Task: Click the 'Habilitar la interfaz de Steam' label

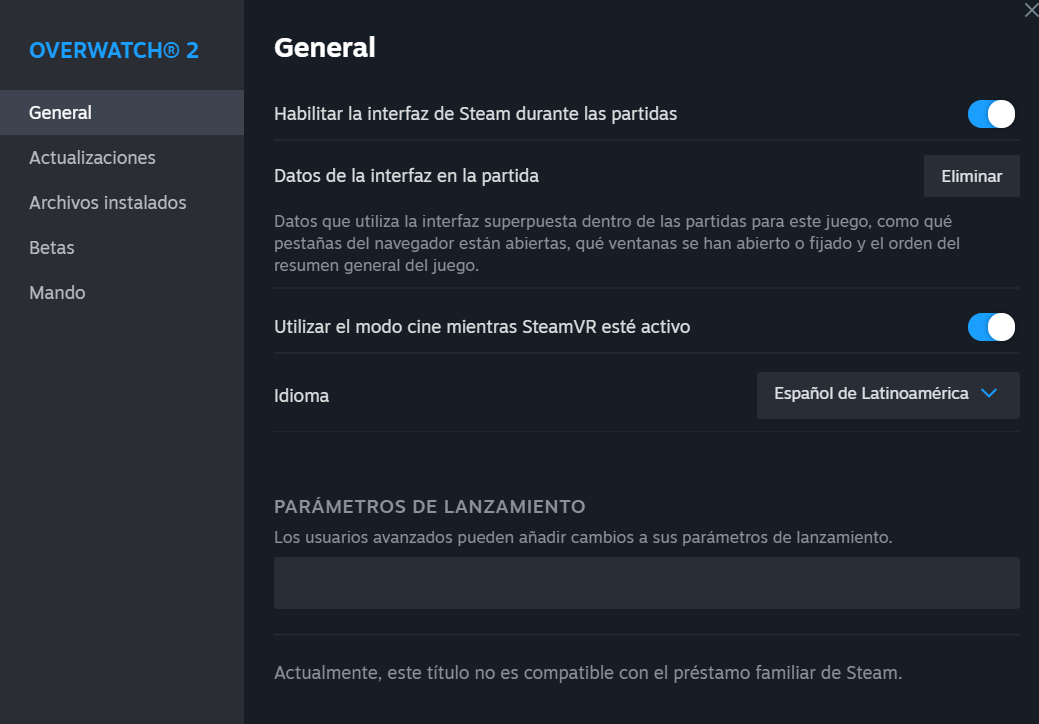Action: click(x=475, y=114)
